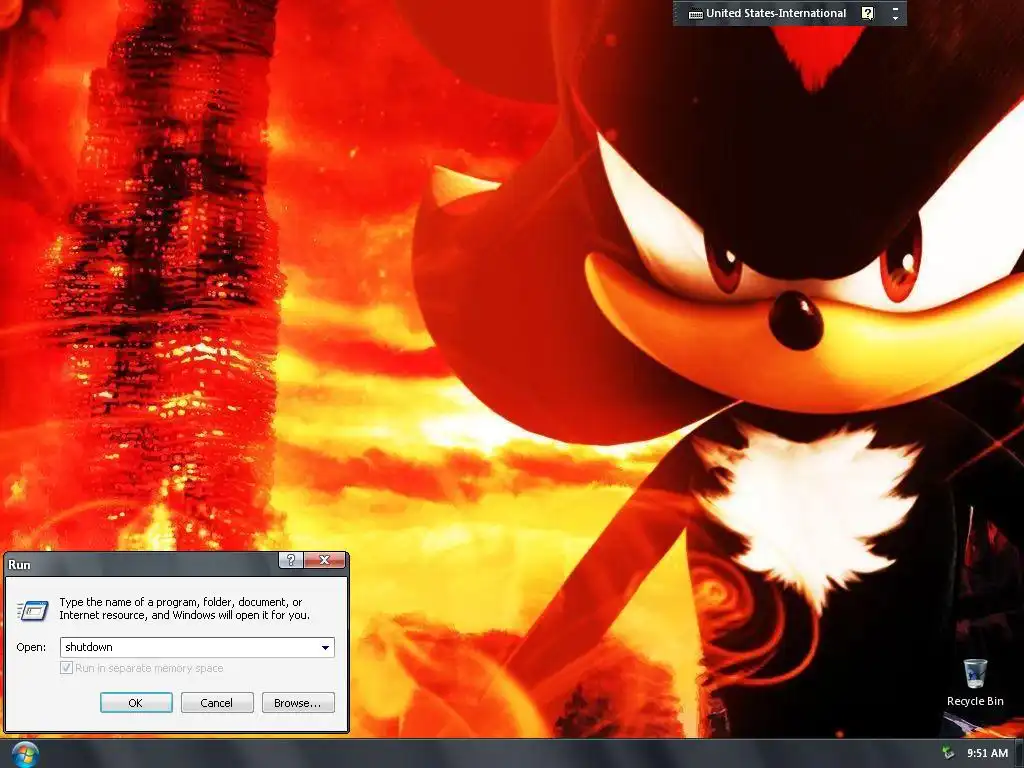
Task: Click the keyboard icon on language bar
Action: tap(696, 14)
